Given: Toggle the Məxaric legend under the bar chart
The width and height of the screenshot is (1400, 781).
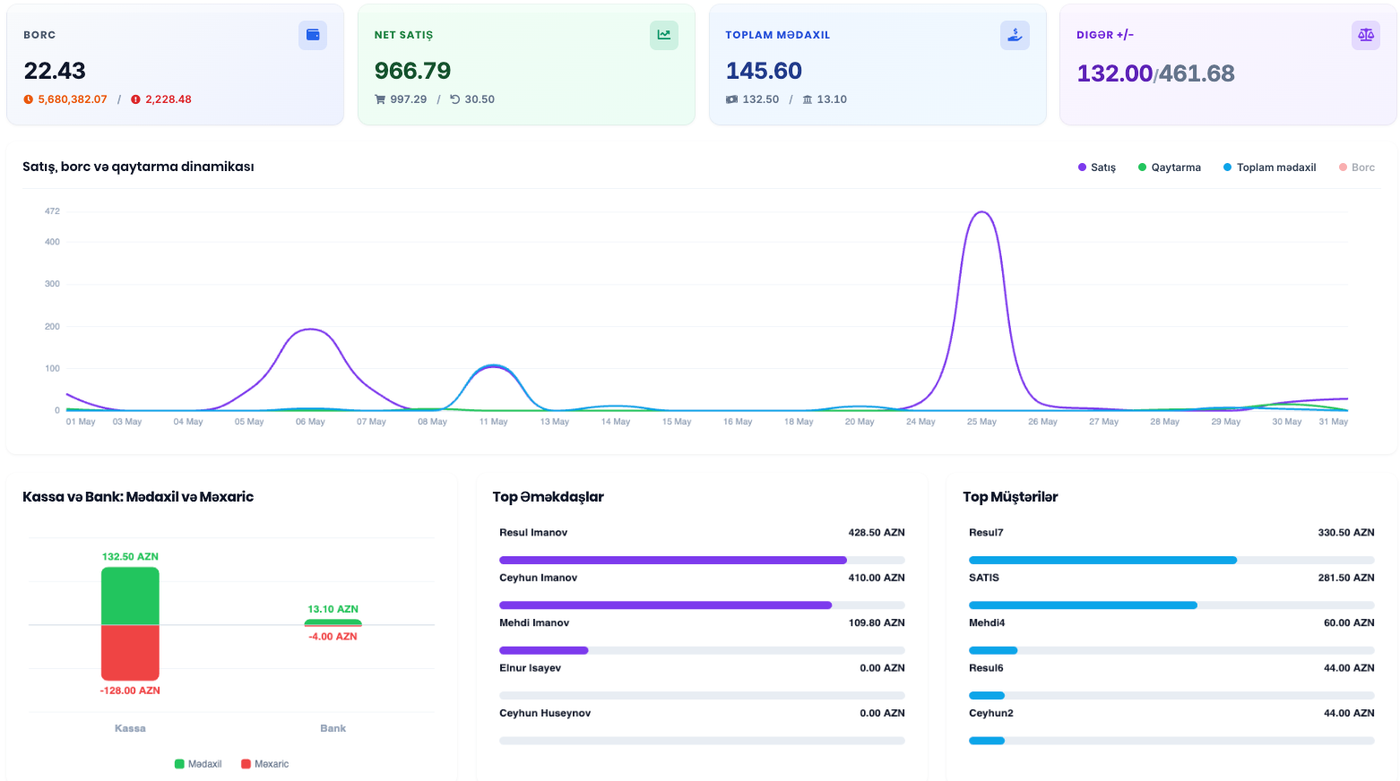Looking at the screenshot, I should [265, 764].
